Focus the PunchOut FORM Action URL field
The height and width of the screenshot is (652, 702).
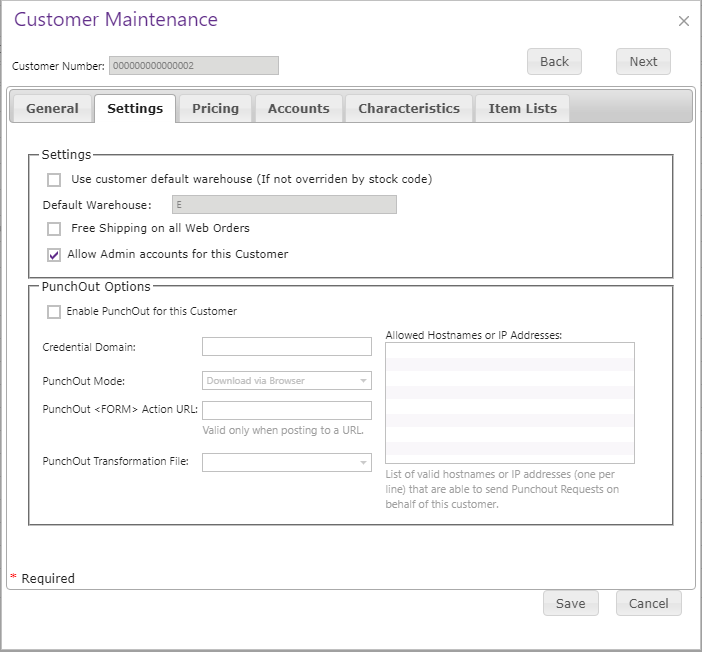point(286,410)
